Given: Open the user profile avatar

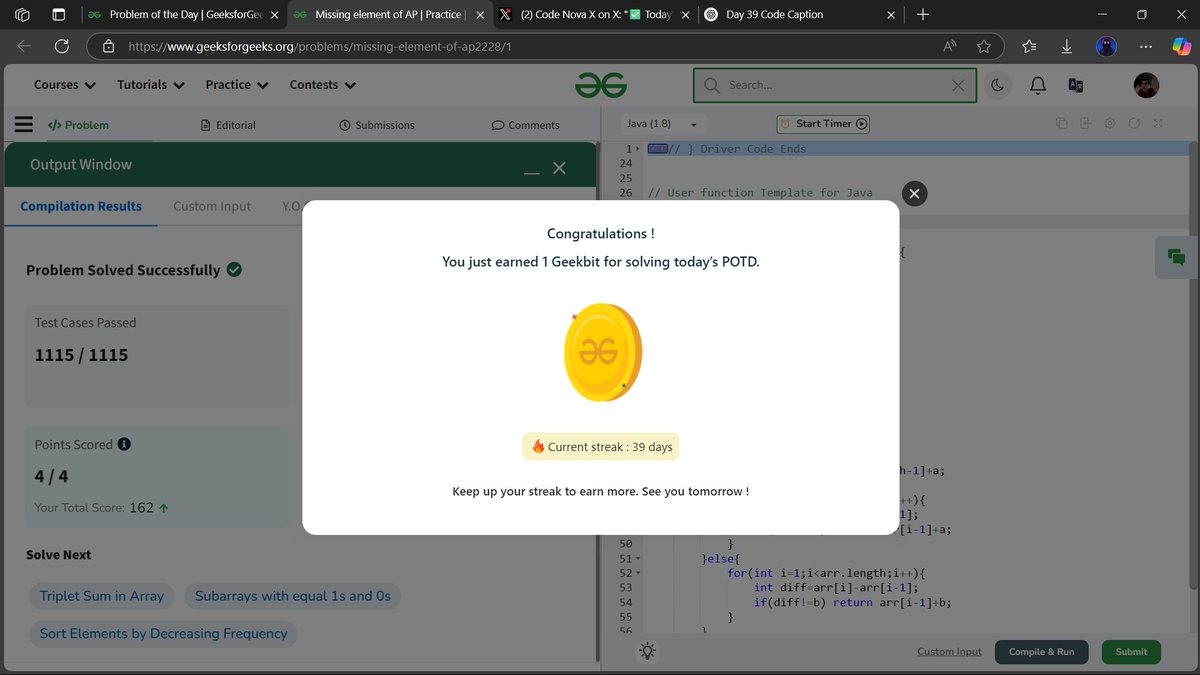Looking at the screenshot, I should coord(1146,86).
